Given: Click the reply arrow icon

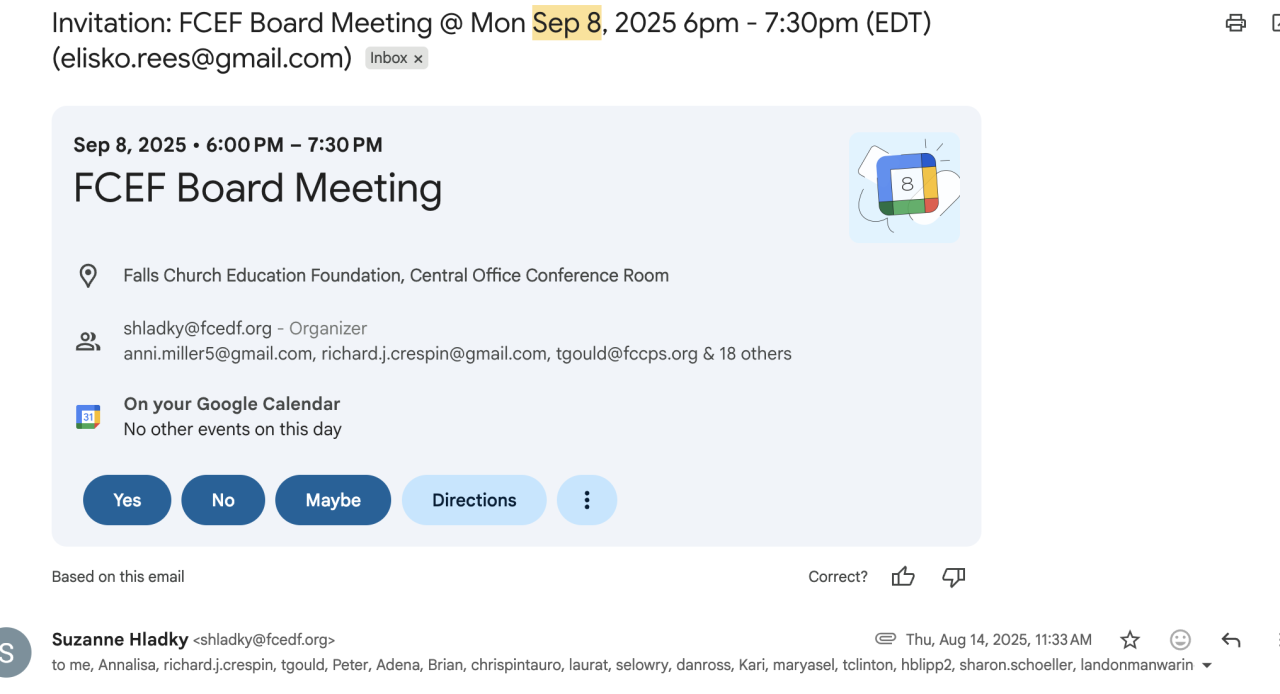Looking at the screenshot, I should (x=1231, y=640).
